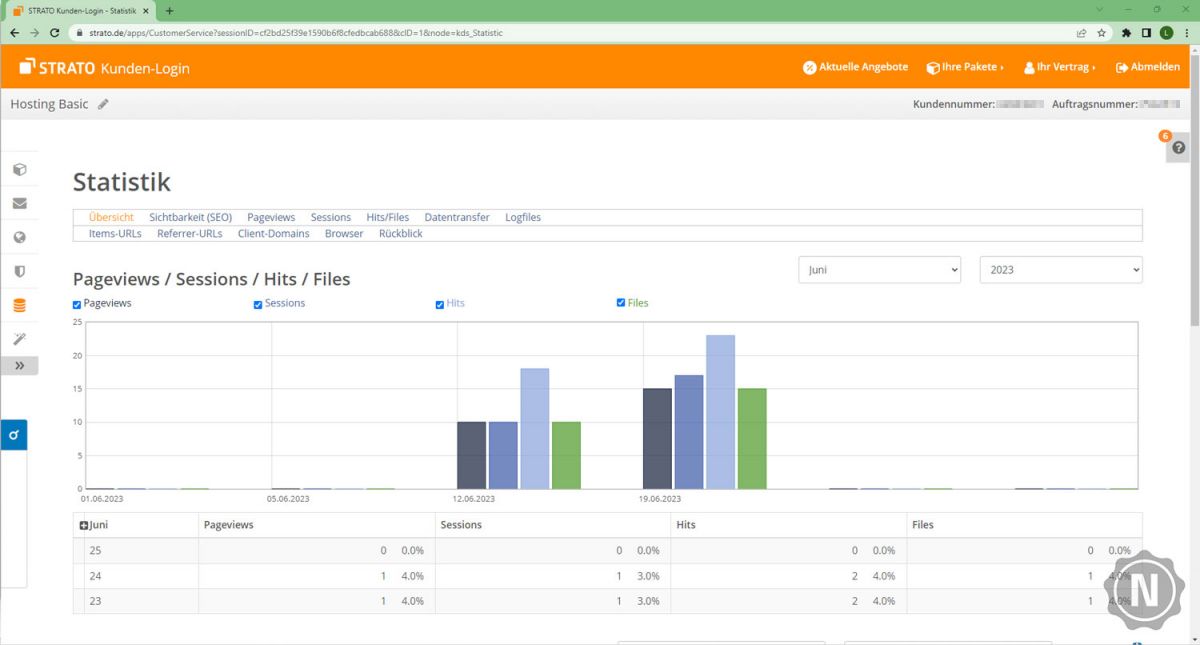Bookmark this page with star icon
Viewport: 1200px width, 645px height.
[x=1102, y=32]
